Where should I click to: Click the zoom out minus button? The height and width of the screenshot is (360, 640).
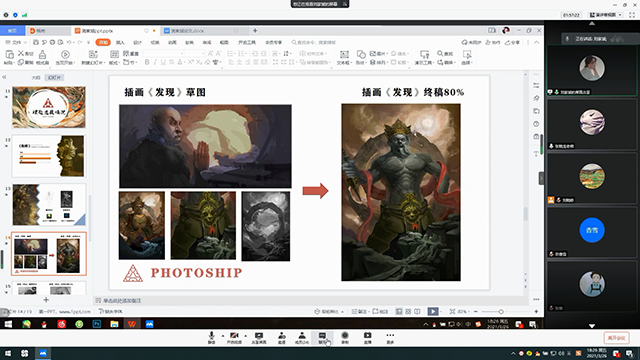[476, 311]
